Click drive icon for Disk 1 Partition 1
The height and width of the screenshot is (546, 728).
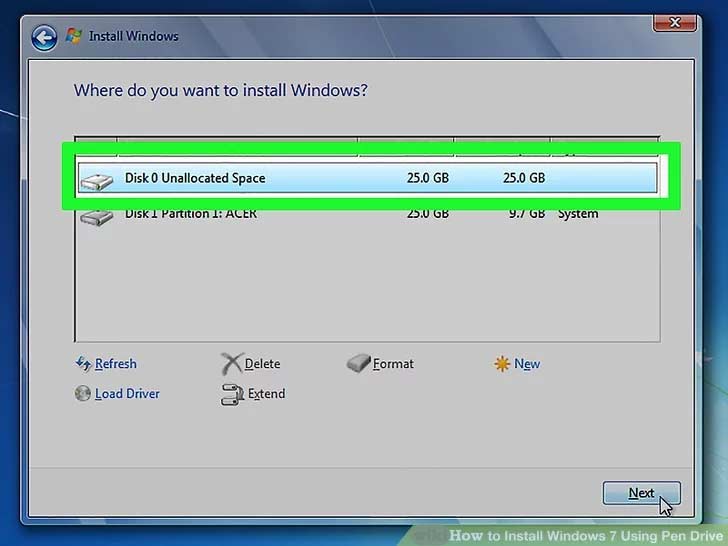point(96,217)
